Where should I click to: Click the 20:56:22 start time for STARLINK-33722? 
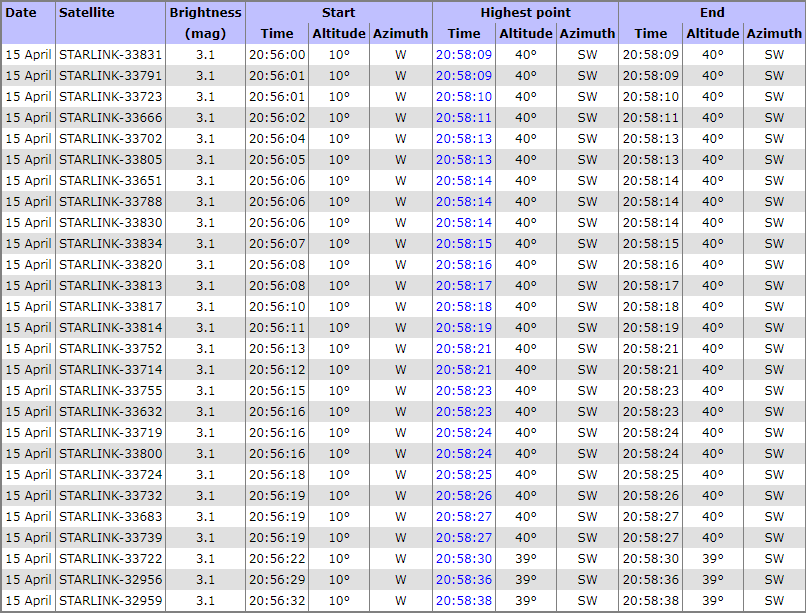tap(277, 559)
